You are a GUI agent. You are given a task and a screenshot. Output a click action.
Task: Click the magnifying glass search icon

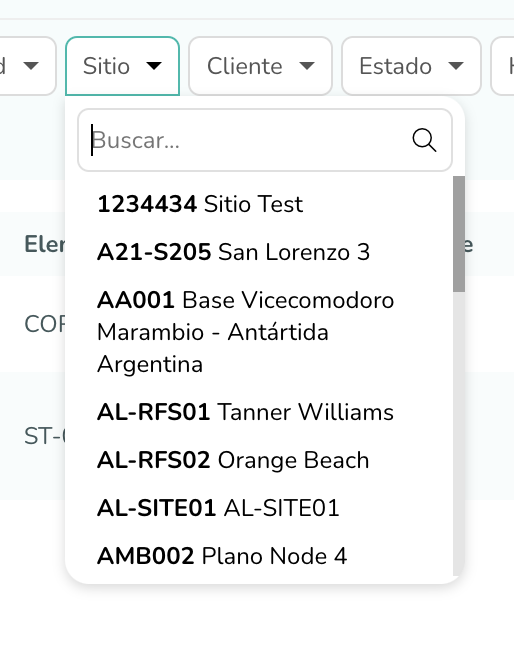click(424, 140)
